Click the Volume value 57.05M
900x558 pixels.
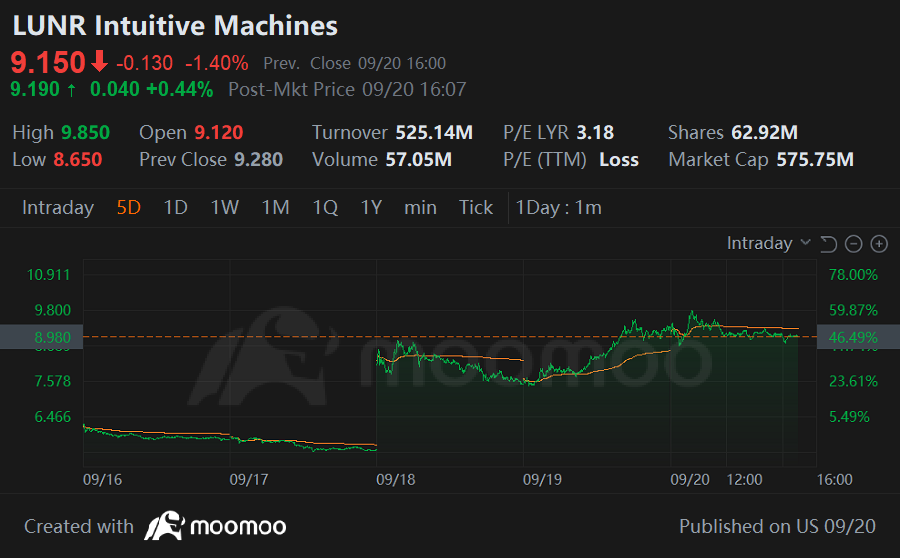click(x=418, y=160)
